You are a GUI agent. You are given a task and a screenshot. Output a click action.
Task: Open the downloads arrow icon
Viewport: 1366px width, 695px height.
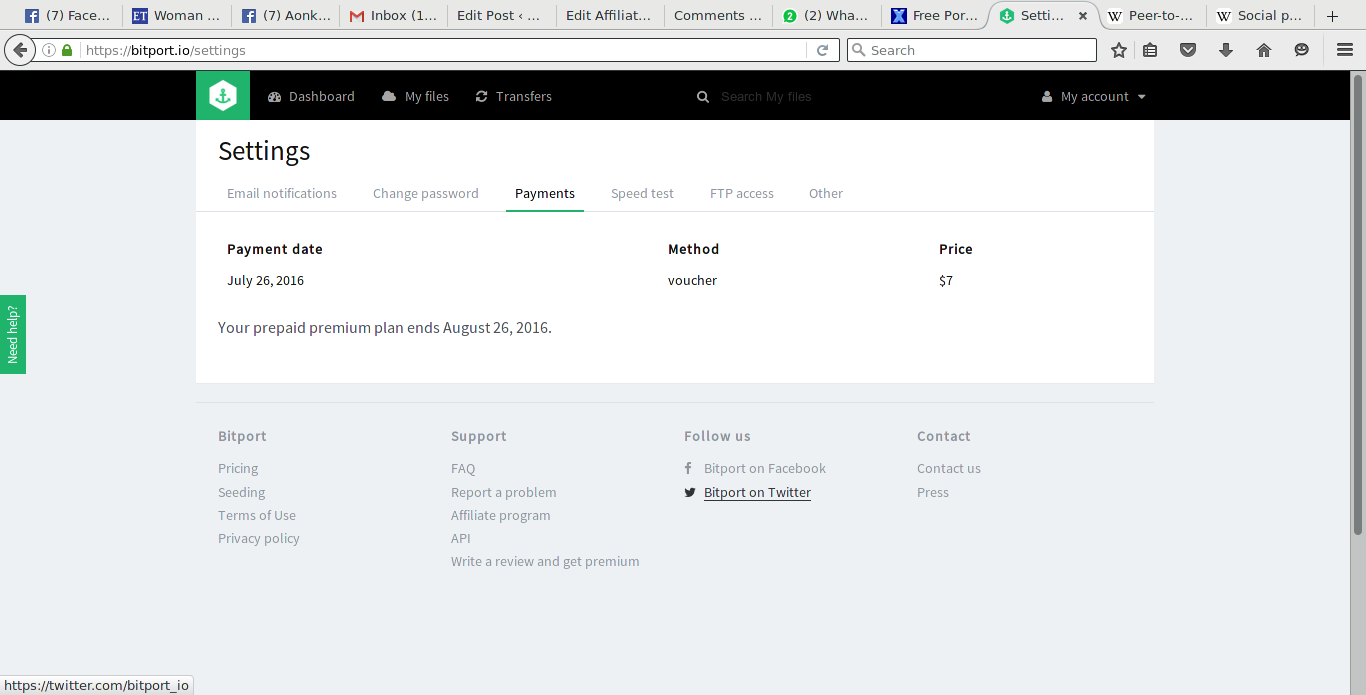pyautogui.click(x=1226, y=50)
